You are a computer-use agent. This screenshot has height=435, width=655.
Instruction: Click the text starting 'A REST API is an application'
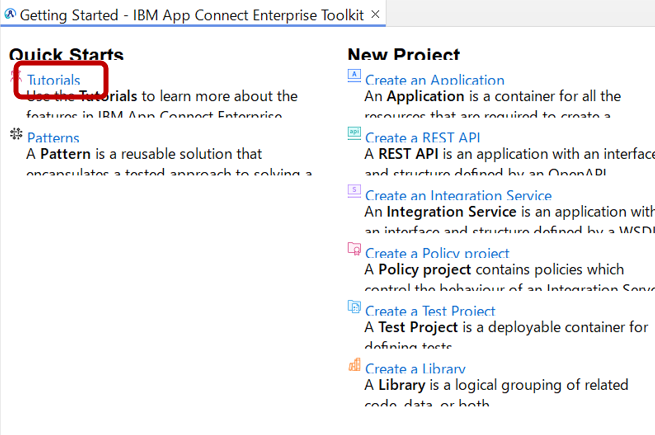pyautogui.click(x=509, y=154)
